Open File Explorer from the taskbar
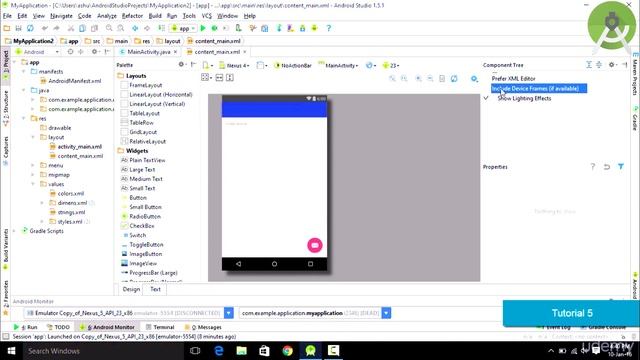The image size is (640, 360). [x=242, y=351]
